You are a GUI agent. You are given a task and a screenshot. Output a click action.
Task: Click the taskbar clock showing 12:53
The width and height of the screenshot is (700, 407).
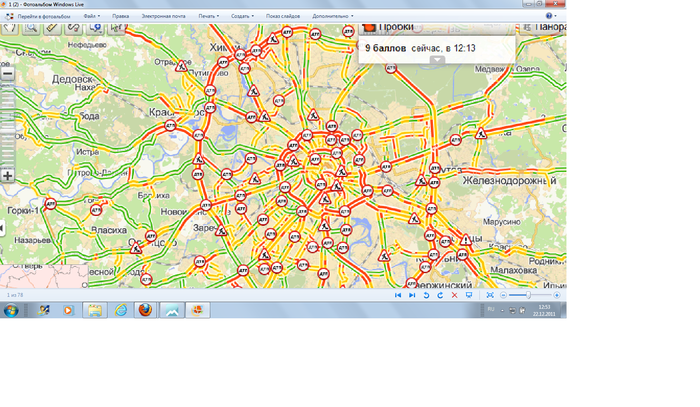[x=544, y=310]
